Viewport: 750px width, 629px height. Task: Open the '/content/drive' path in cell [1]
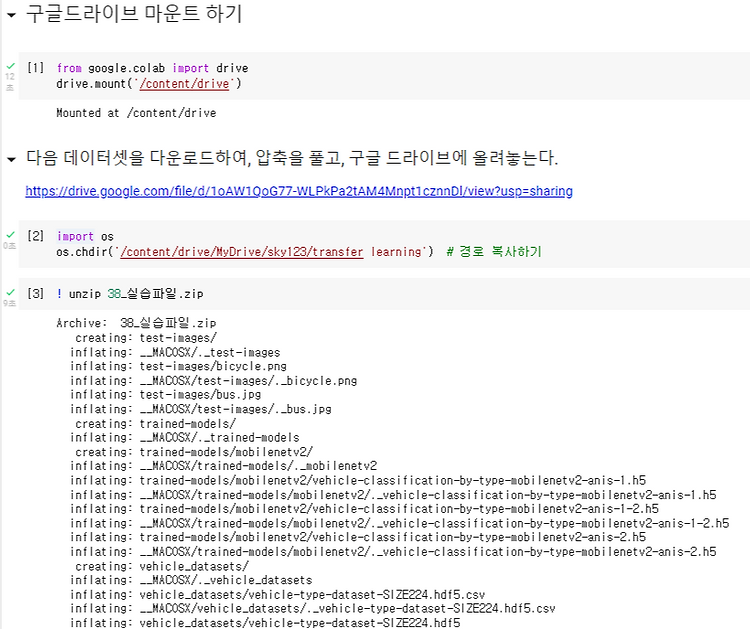tap(185, 84)
